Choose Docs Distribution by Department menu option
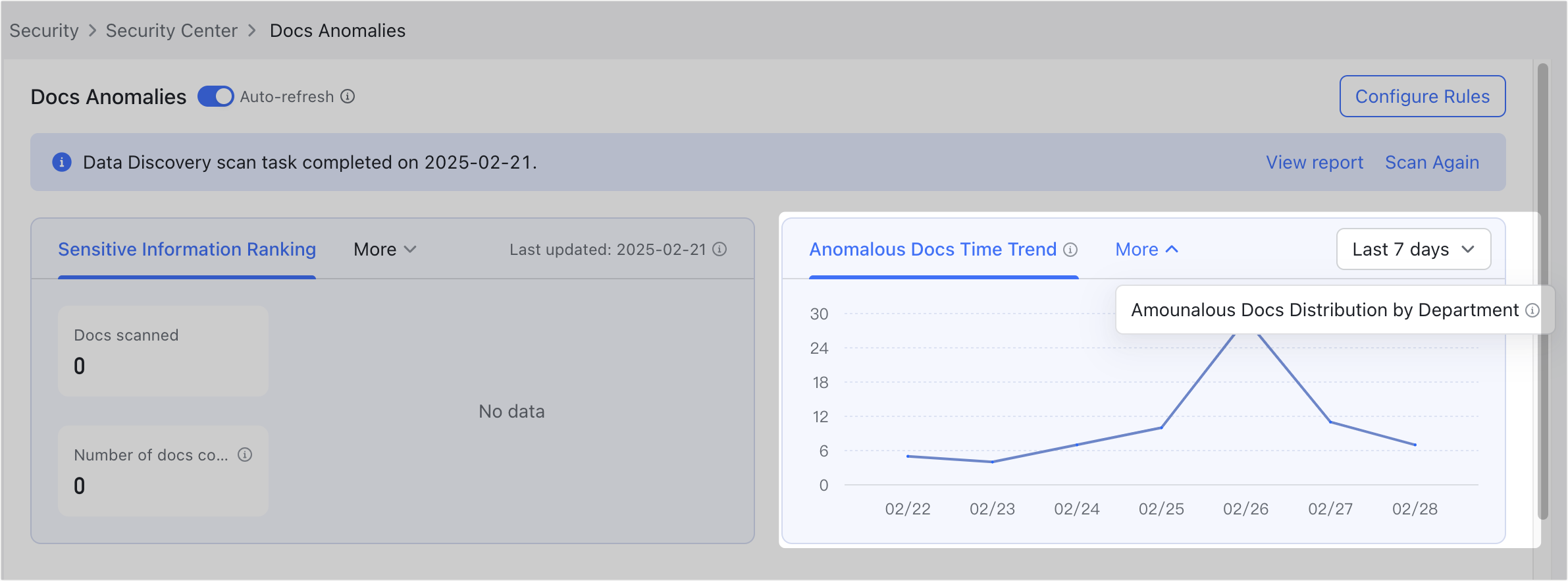This screenshot has width=1568, height=581. pos(1324,310)
